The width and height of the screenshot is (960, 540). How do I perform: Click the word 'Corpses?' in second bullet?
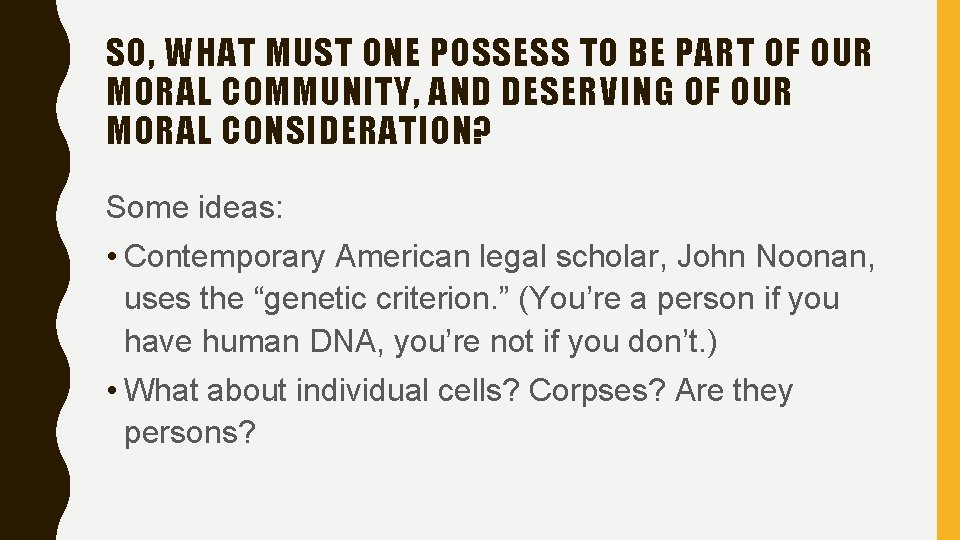pos(597,391)
